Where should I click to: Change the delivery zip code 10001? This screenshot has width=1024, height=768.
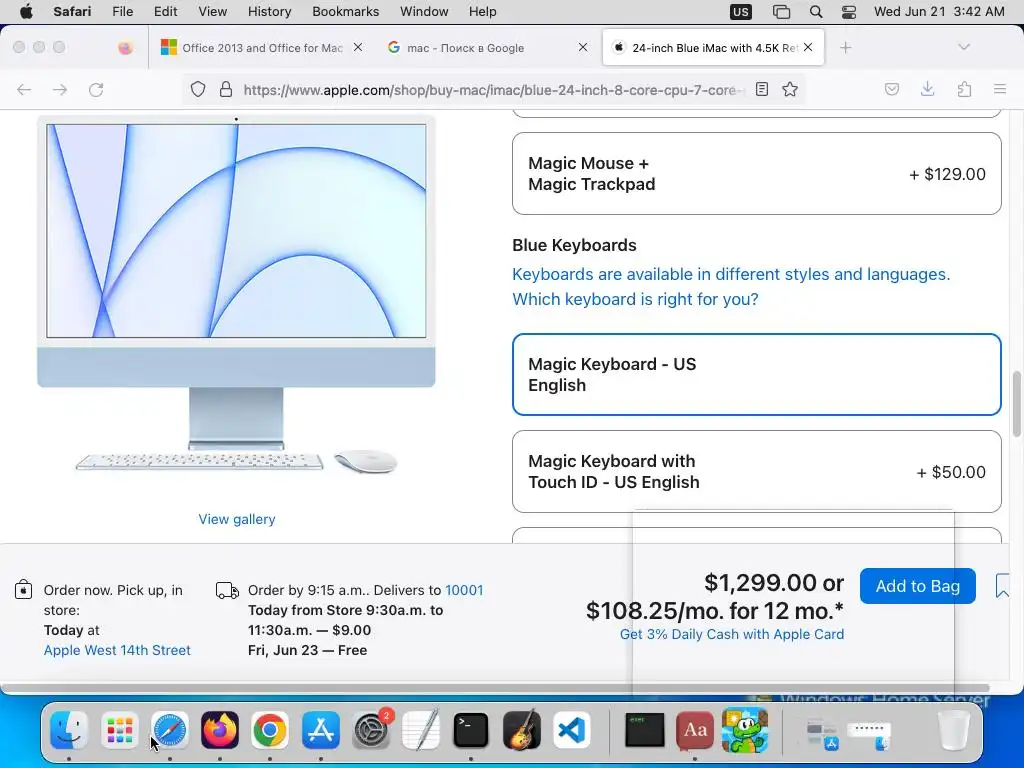[x=464, y=590]
